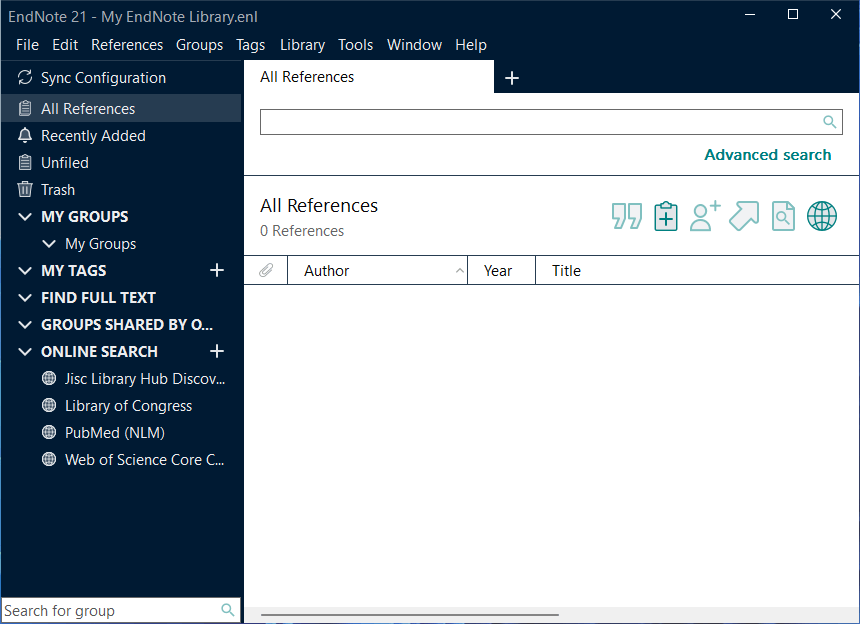The width and height of the screenshot is (860, 624).
Task: Add an online search with plus icon
Action: [217, 351]
